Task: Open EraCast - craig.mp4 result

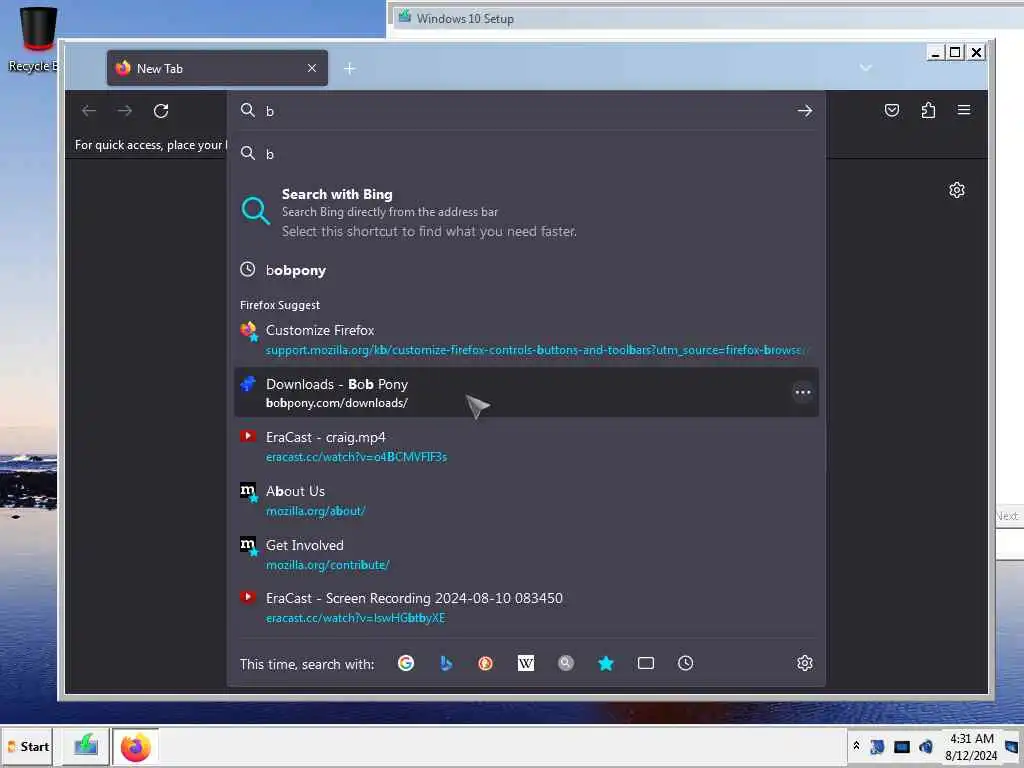Action: [526, 447]
